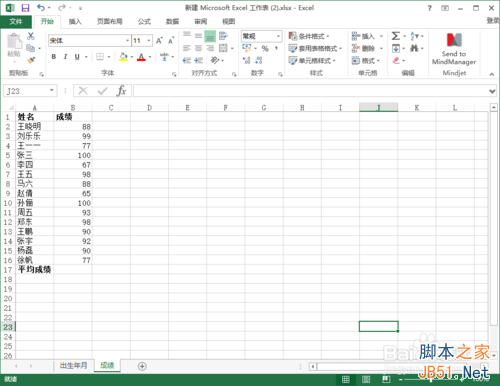Open the font size dropdown
This screenshot has width=500, height=386.
tap(149, 41)
